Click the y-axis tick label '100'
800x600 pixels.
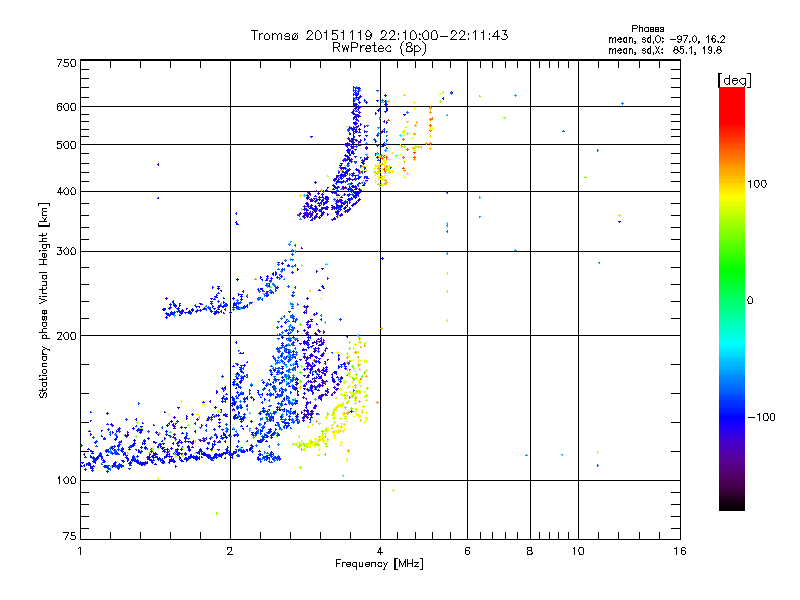(66, 481)
